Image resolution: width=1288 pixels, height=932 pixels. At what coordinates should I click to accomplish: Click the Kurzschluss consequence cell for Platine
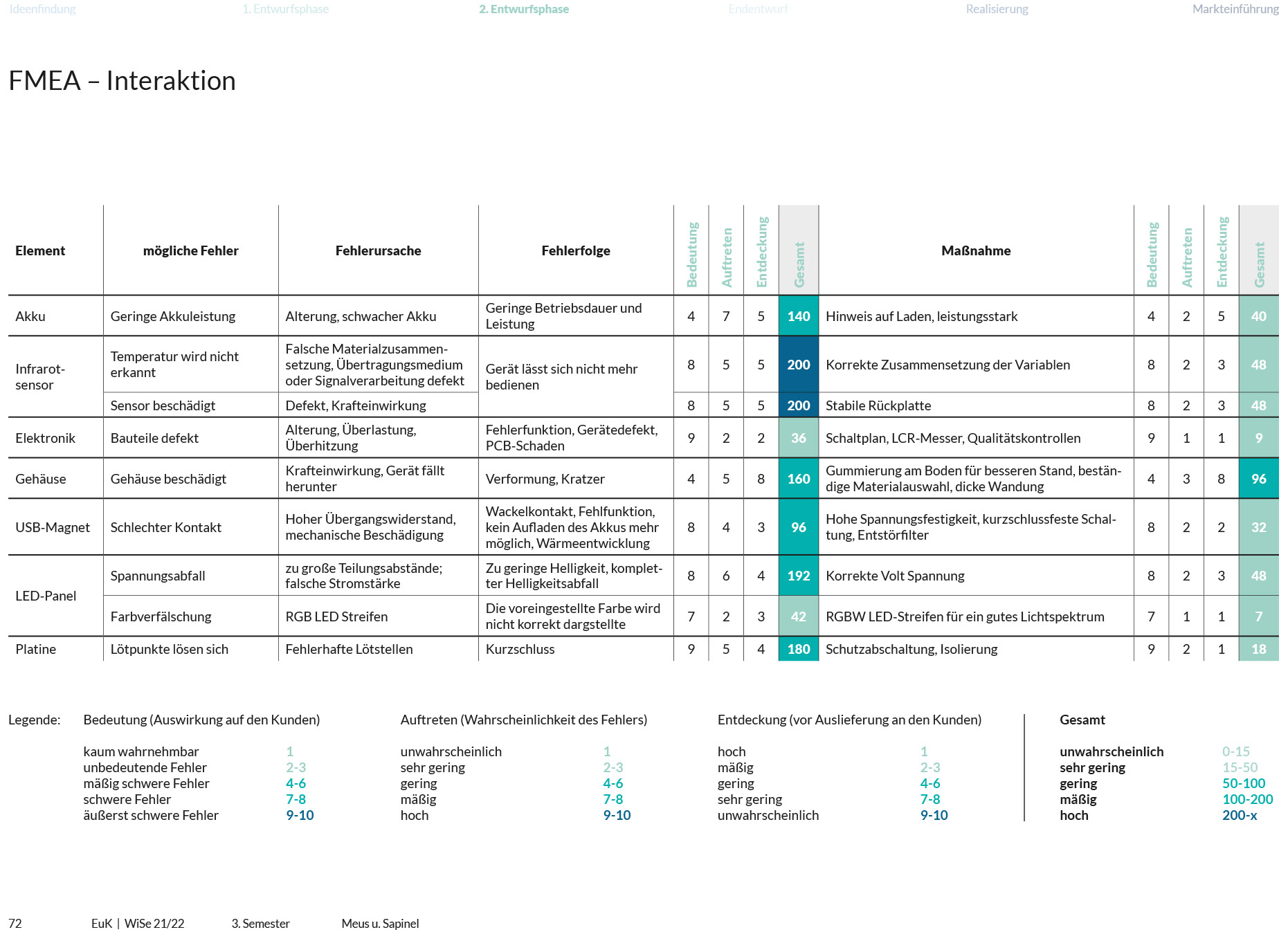pyautogui.click(x=520, y=649)
